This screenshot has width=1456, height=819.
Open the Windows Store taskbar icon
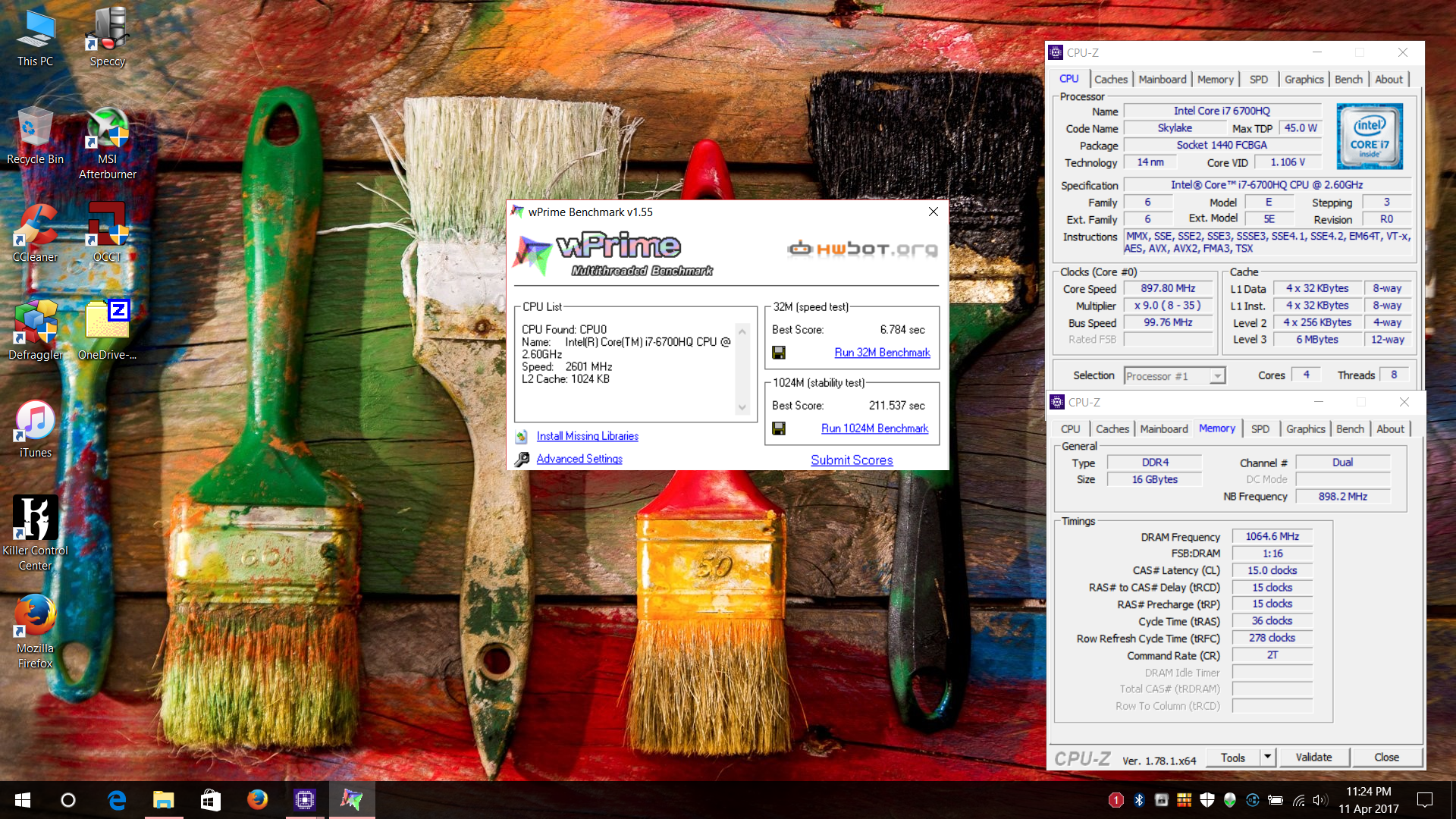211,800
